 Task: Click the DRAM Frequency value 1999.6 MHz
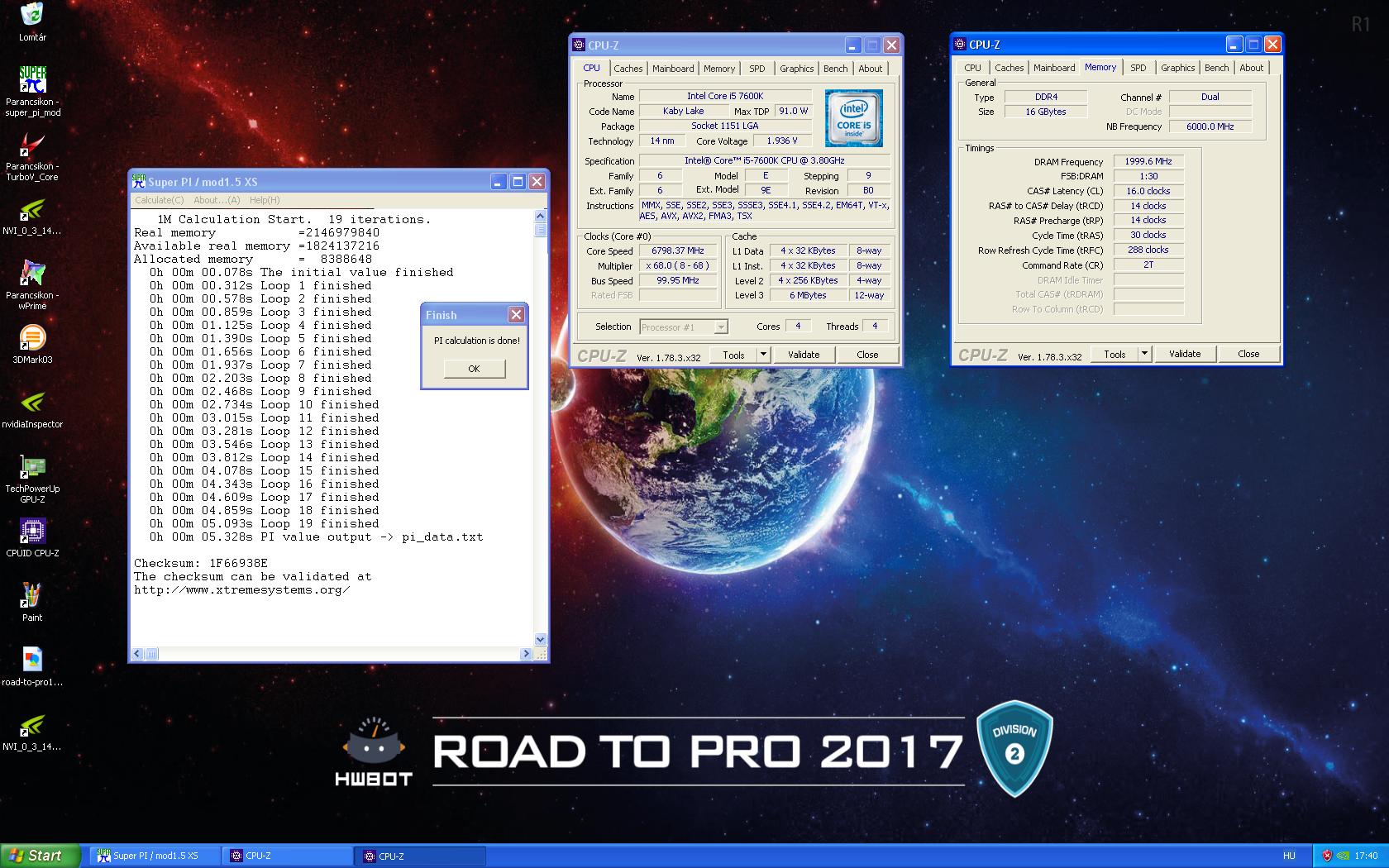[x=1148, y=161]
